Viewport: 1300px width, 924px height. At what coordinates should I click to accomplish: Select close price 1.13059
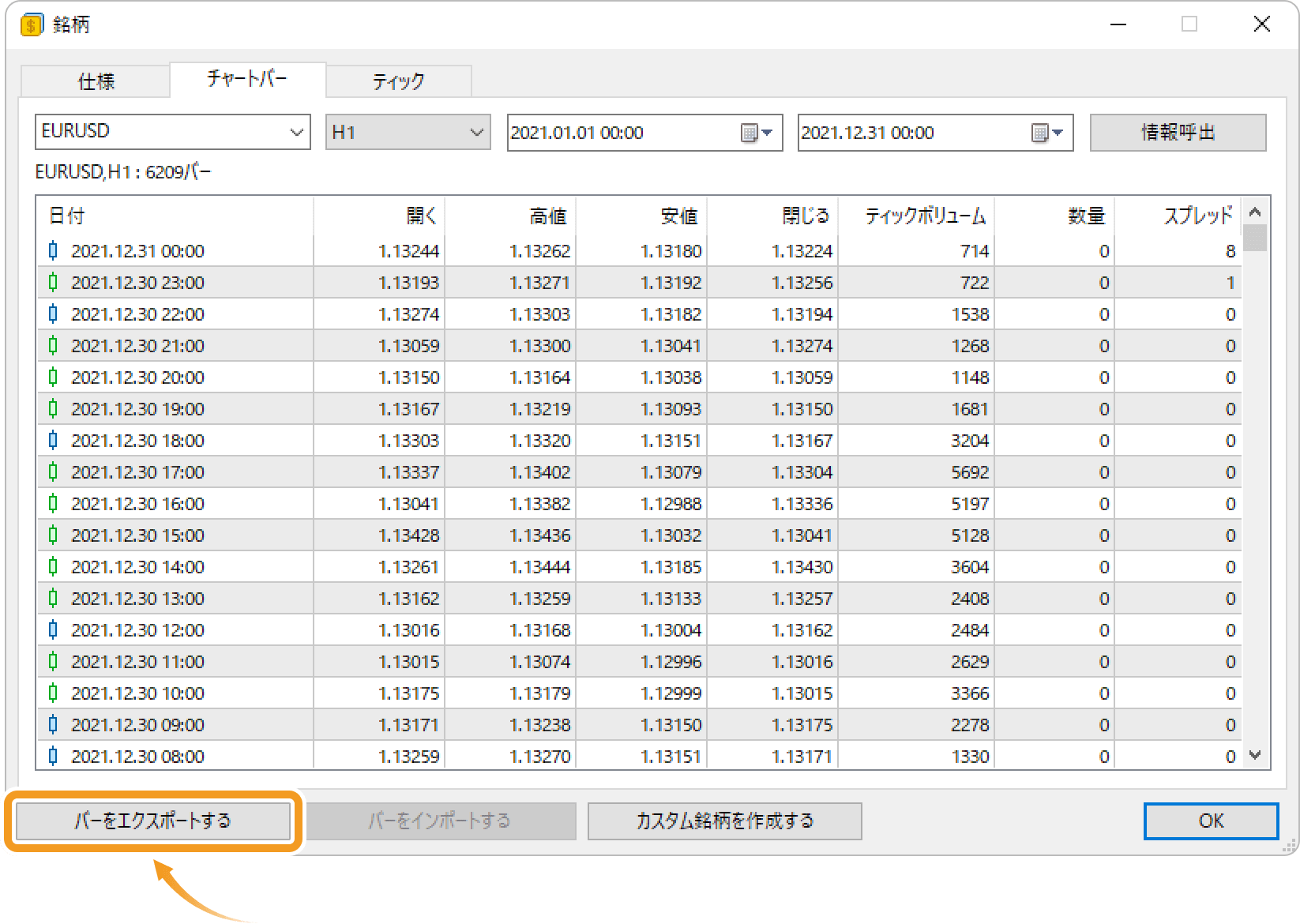(x=802, y=377)
